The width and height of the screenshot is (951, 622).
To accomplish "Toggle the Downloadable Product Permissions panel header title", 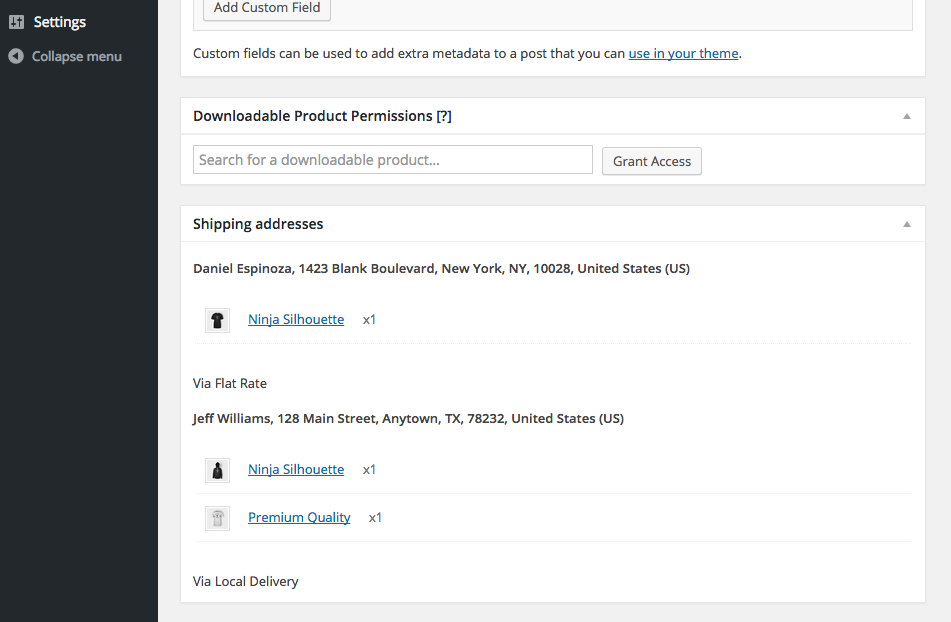I will (312, 116).
